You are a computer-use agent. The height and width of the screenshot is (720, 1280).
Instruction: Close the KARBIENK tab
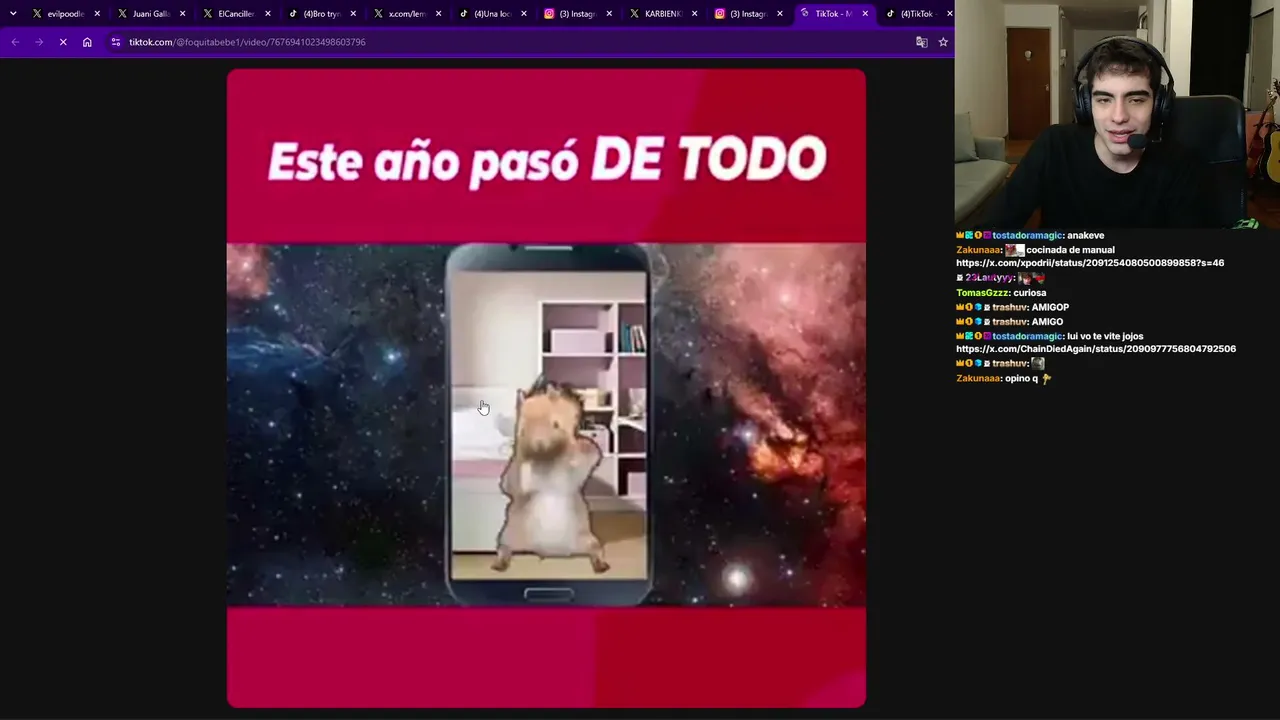tap(694, 14)
